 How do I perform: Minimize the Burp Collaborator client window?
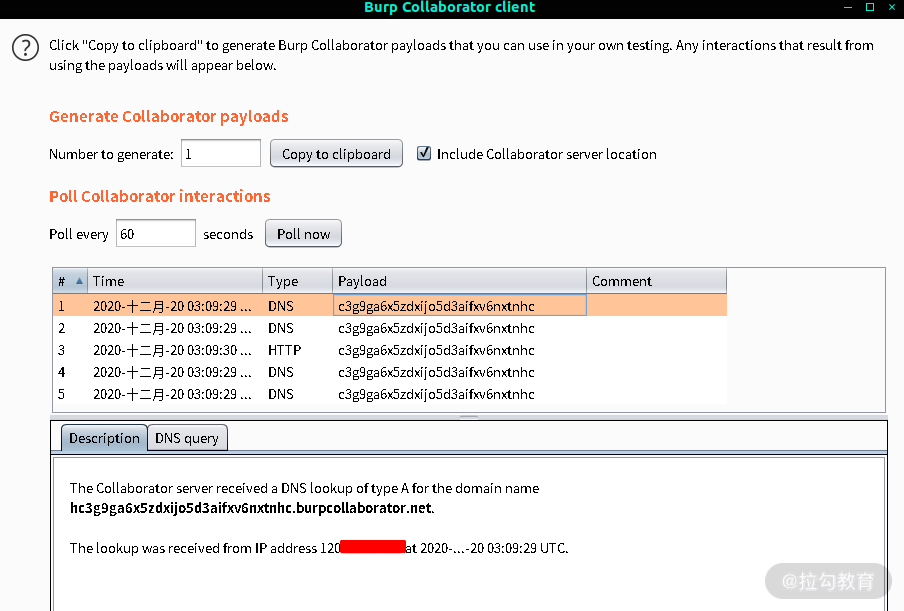848,7
